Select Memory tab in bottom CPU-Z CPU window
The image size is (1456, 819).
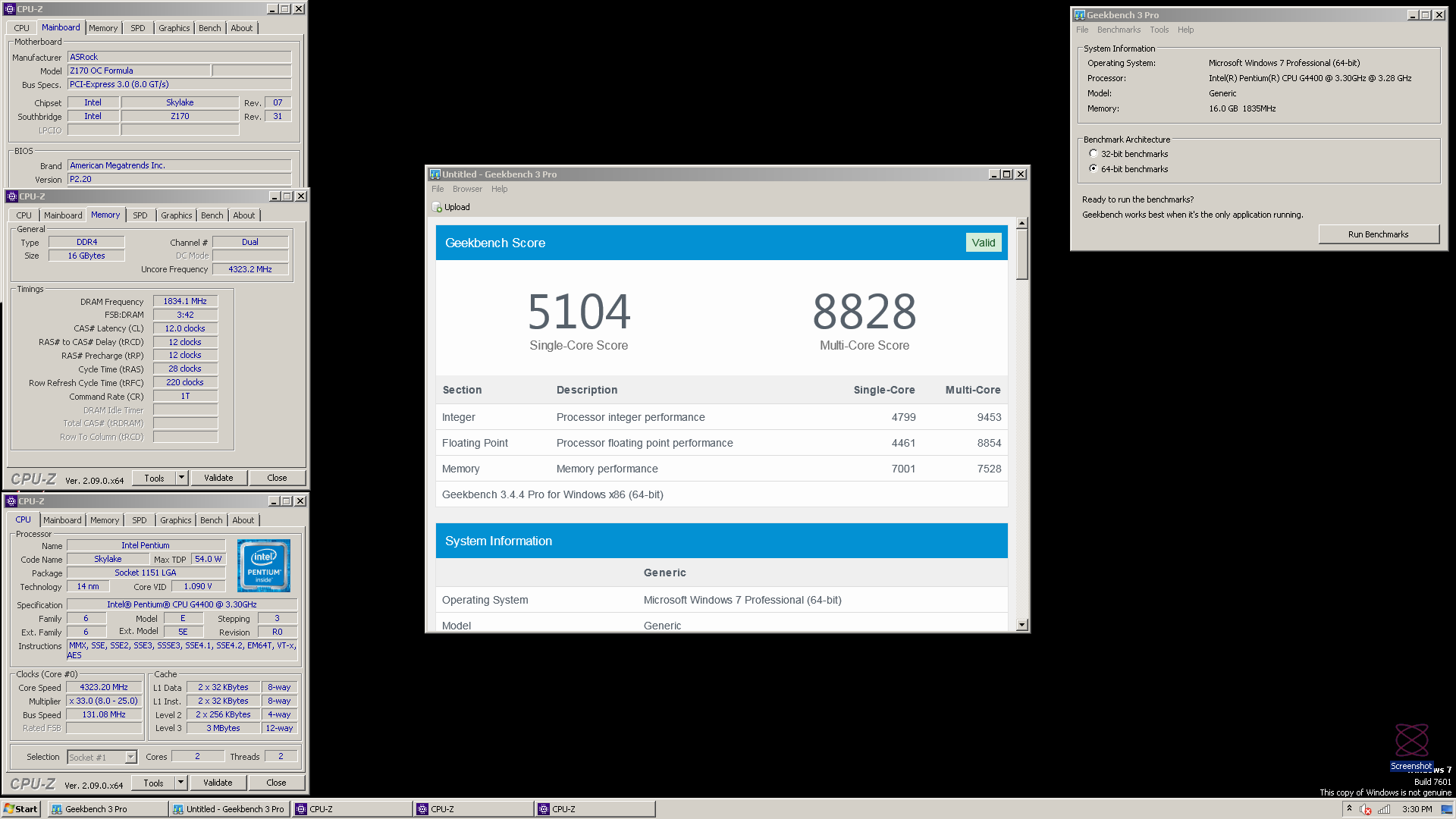(105, 520)
